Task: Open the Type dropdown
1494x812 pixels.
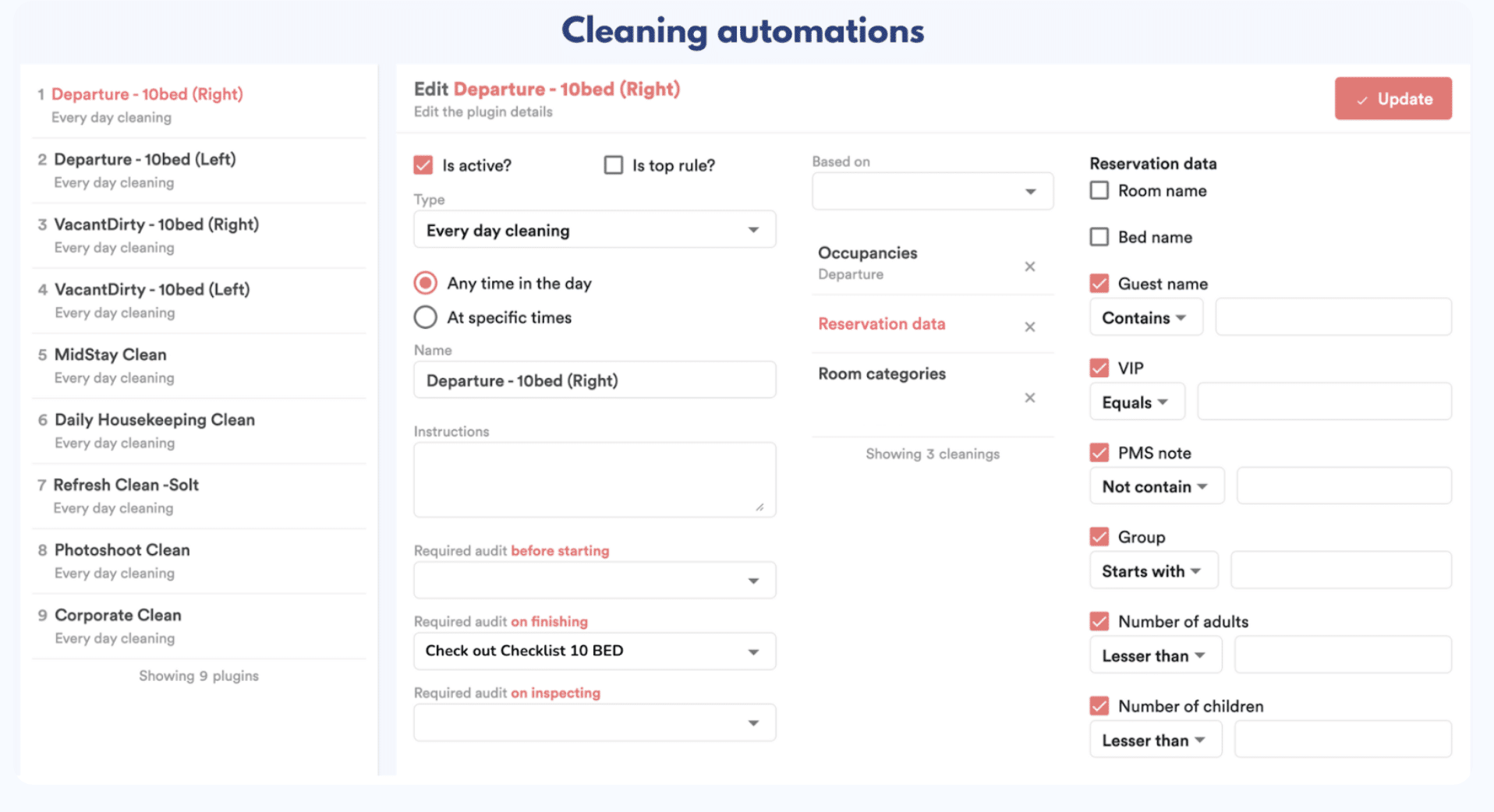Action: (x=594, y=231)
